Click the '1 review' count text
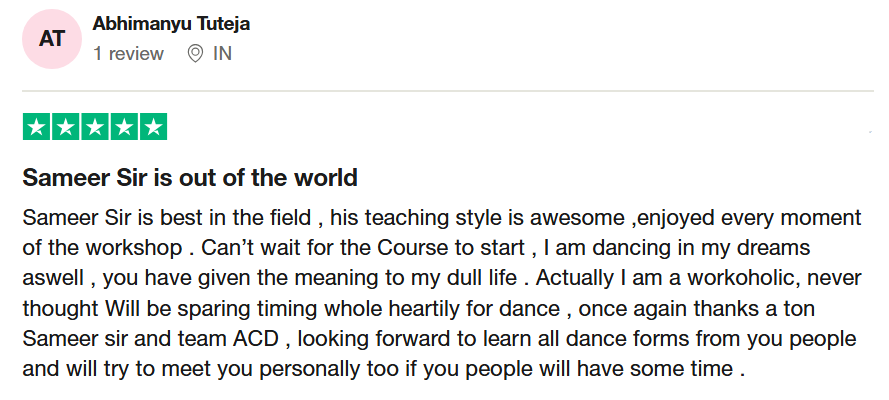The width and height of the screenshot is (889, 400). [128, 54]
